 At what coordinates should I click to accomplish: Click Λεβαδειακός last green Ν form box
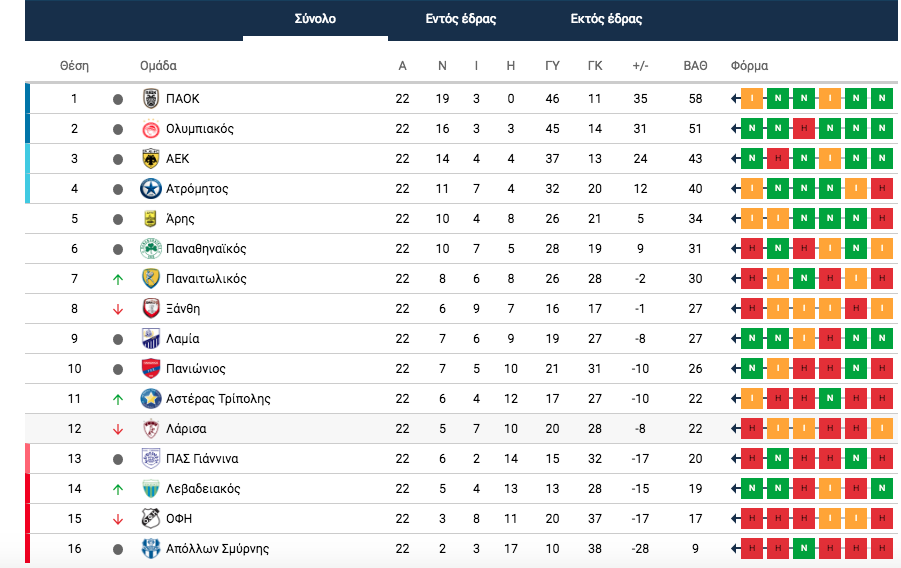coord(881,489)
